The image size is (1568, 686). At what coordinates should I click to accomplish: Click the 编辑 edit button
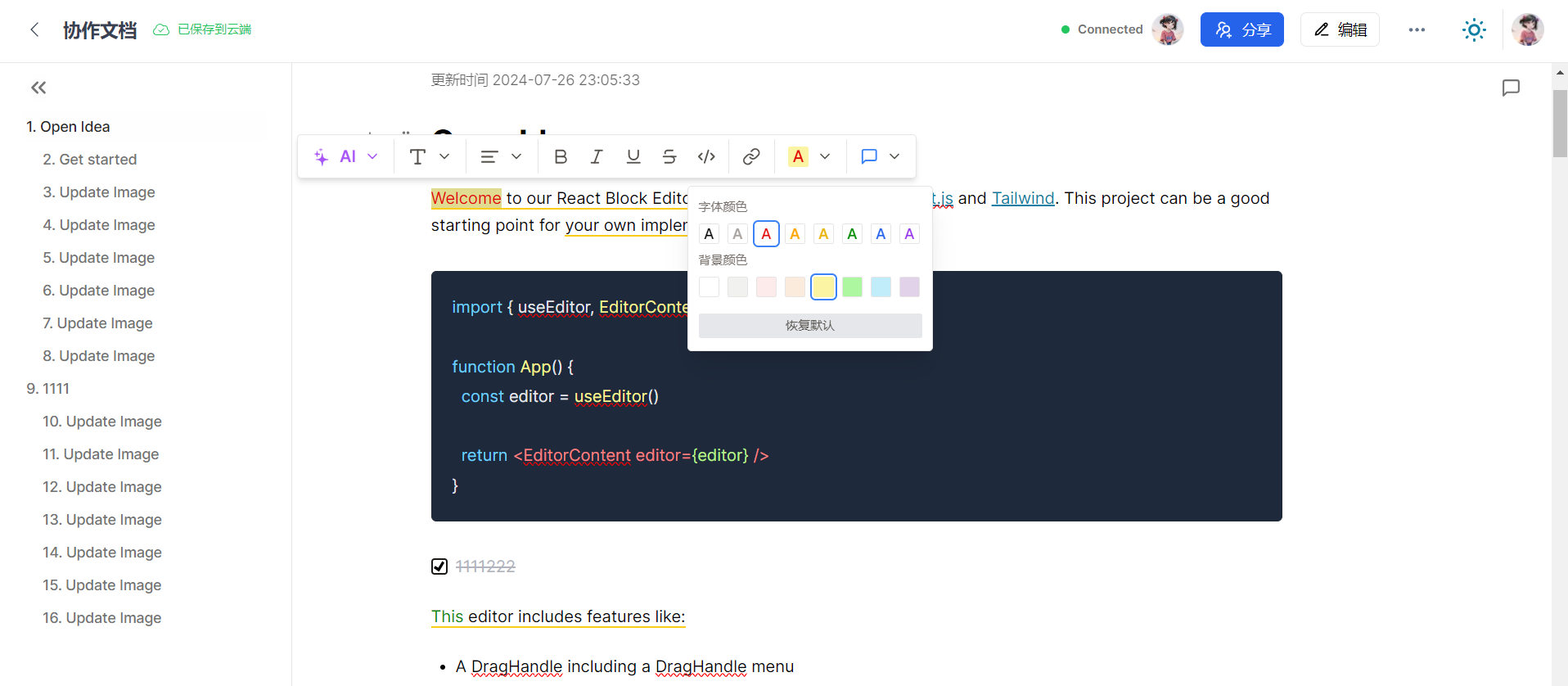coord(1340,29)
